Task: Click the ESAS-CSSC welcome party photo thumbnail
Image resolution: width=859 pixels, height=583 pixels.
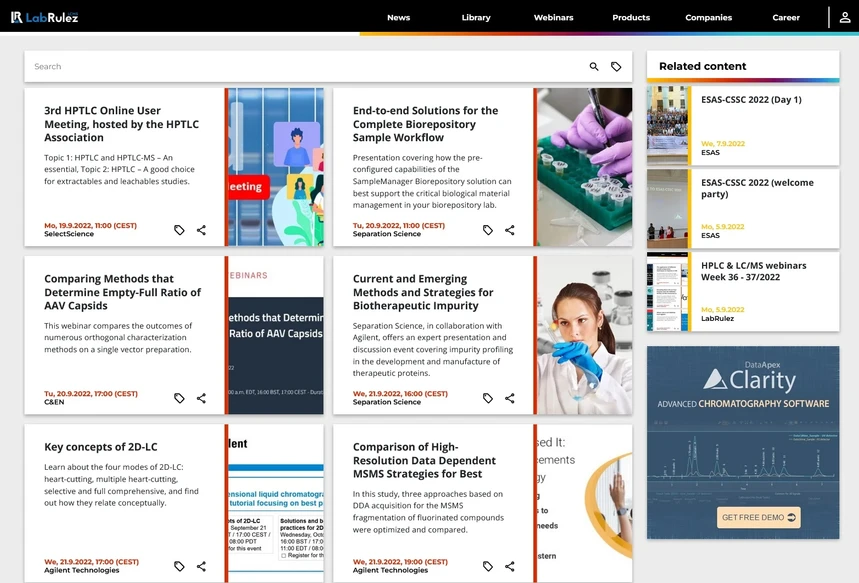Action: coord(667,209)
